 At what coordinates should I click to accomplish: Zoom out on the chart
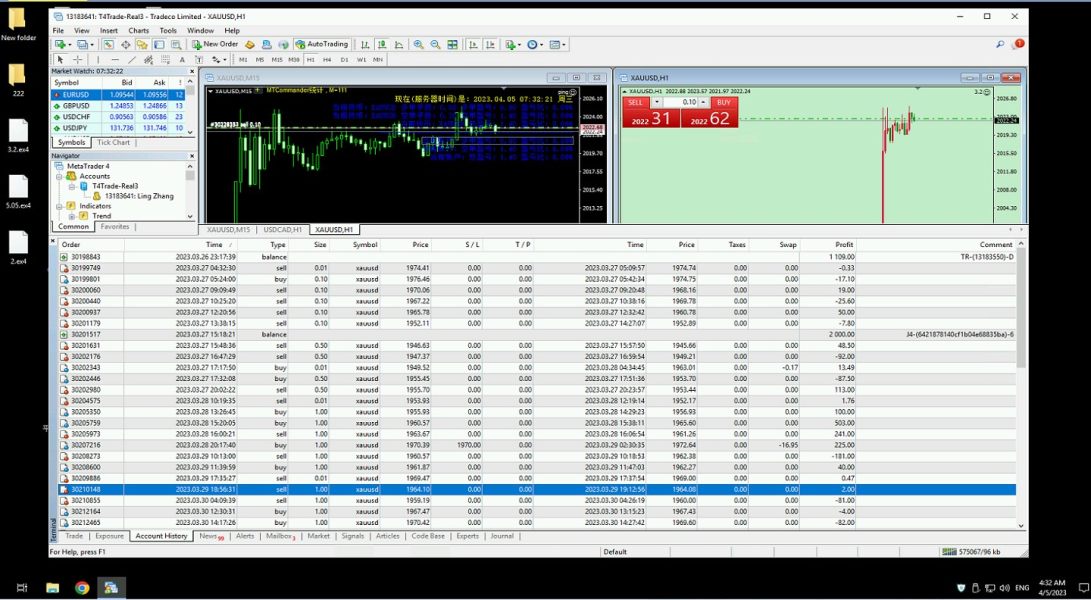435,44
